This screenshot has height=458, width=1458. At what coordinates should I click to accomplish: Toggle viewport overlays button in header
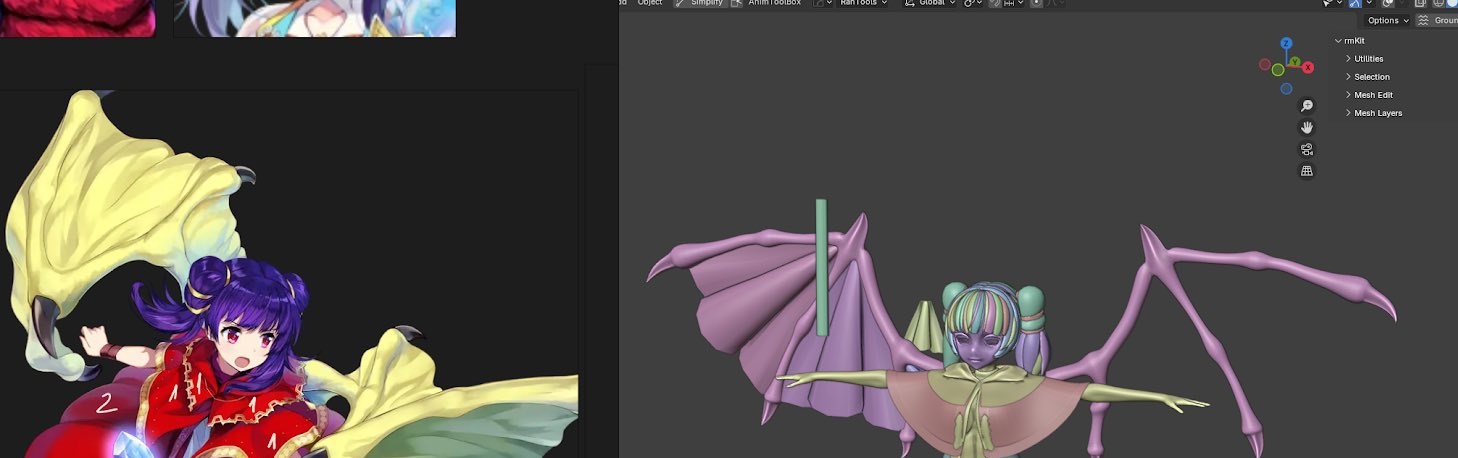click(x=1388, y=3)
